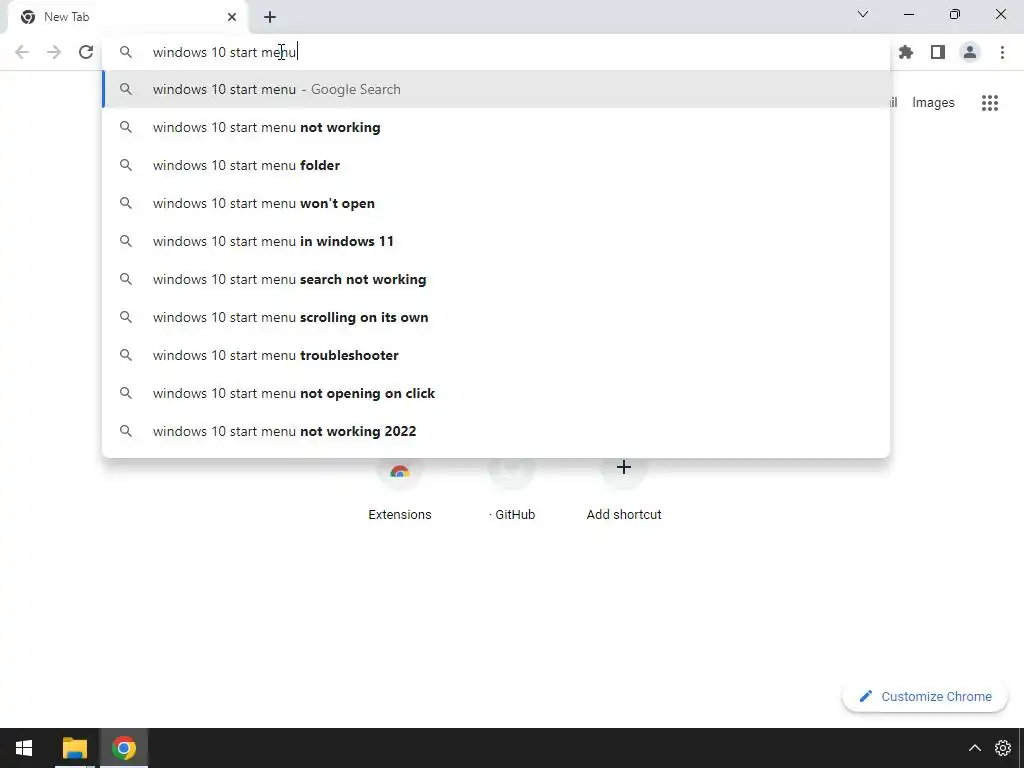Choose suggestion ending 'menu not working'
Screen dimensions: 1024x768
coord(496,127)
